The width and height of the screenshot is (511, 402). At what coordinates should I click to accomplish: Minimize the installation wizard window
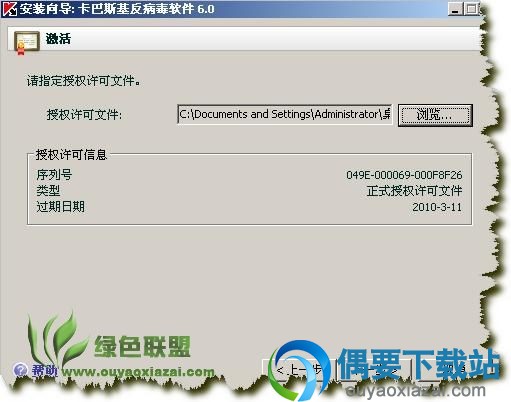pos(455,9)
